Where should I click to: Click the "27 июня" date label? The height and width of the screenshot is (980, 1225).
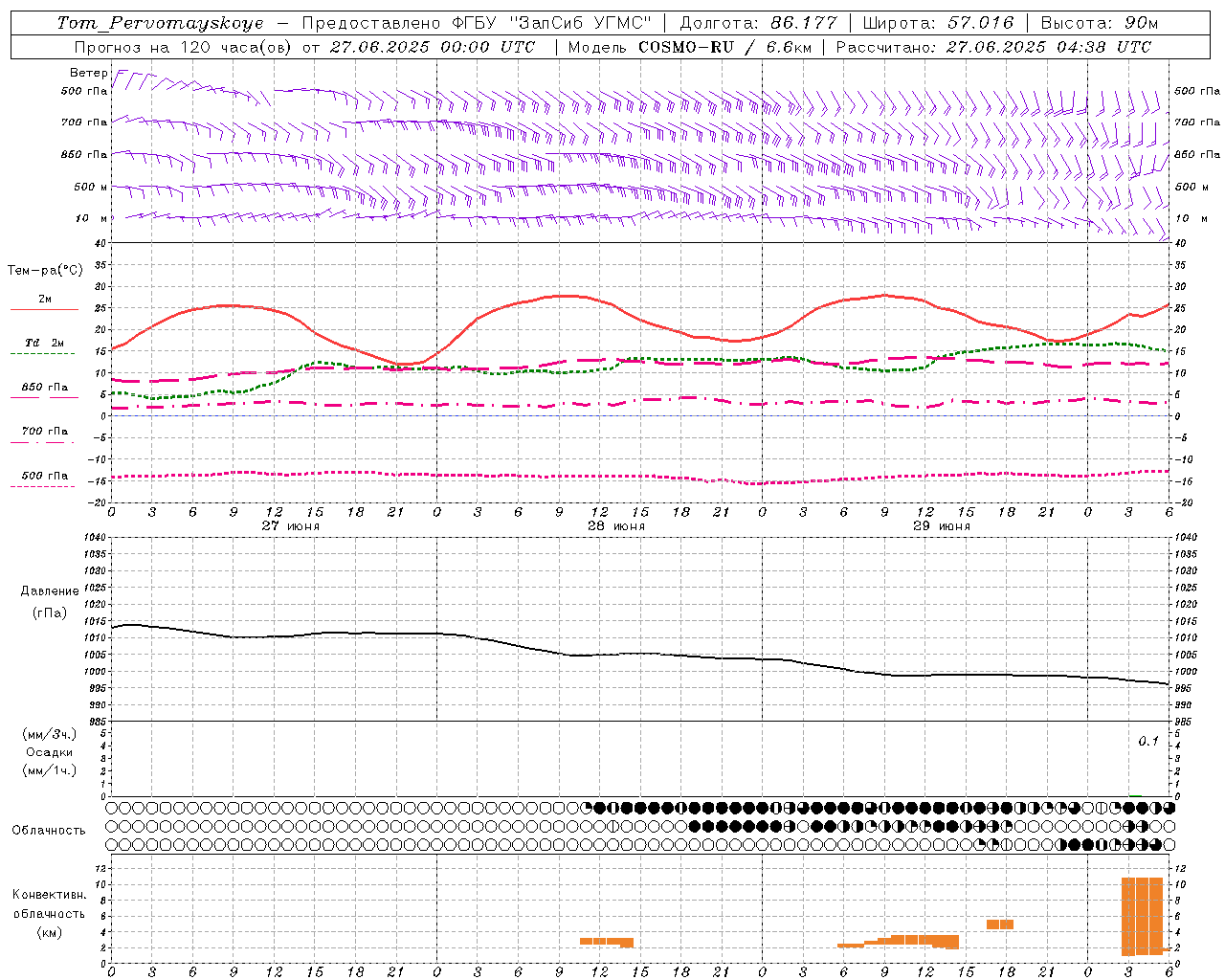pyautogui.click(x=291, y=525)
